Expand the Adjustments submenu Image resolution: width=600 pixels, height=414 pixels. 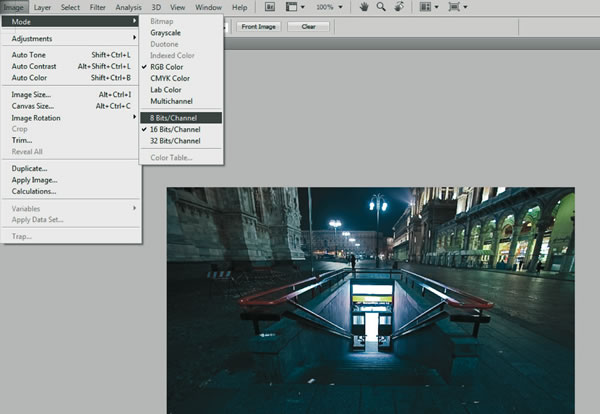coord(70,38)
